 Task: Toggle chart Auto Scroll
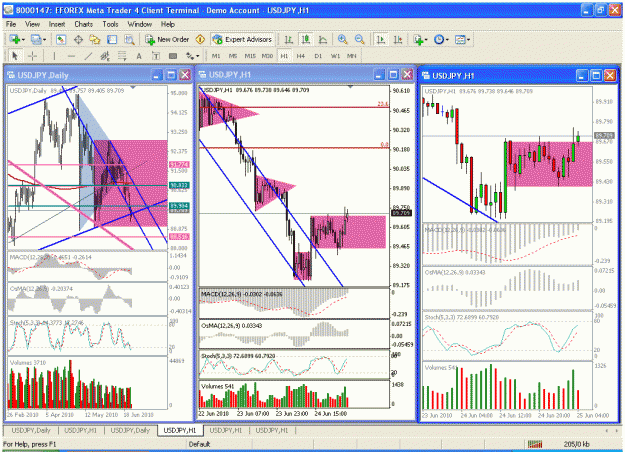click(x=381, y=39)
